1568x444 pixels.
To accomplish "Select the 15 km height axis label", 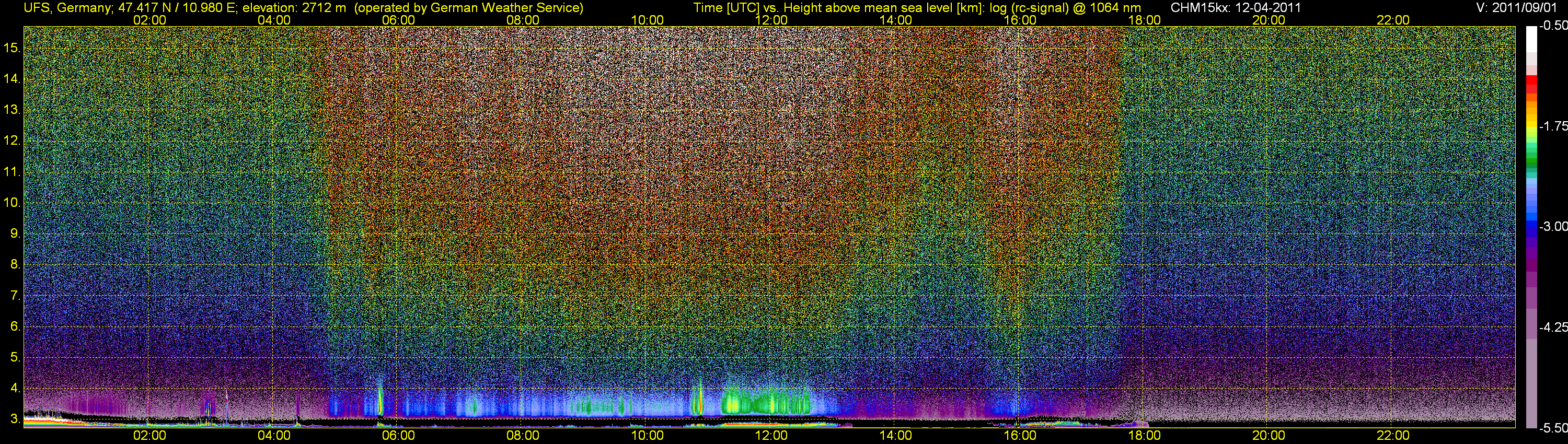I will [12, 48].
